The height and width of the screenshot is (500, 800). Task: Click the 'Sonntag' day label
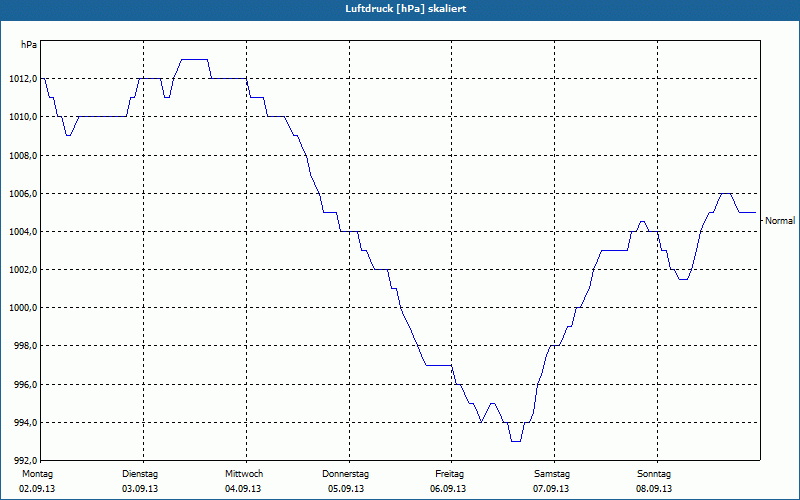654,474
